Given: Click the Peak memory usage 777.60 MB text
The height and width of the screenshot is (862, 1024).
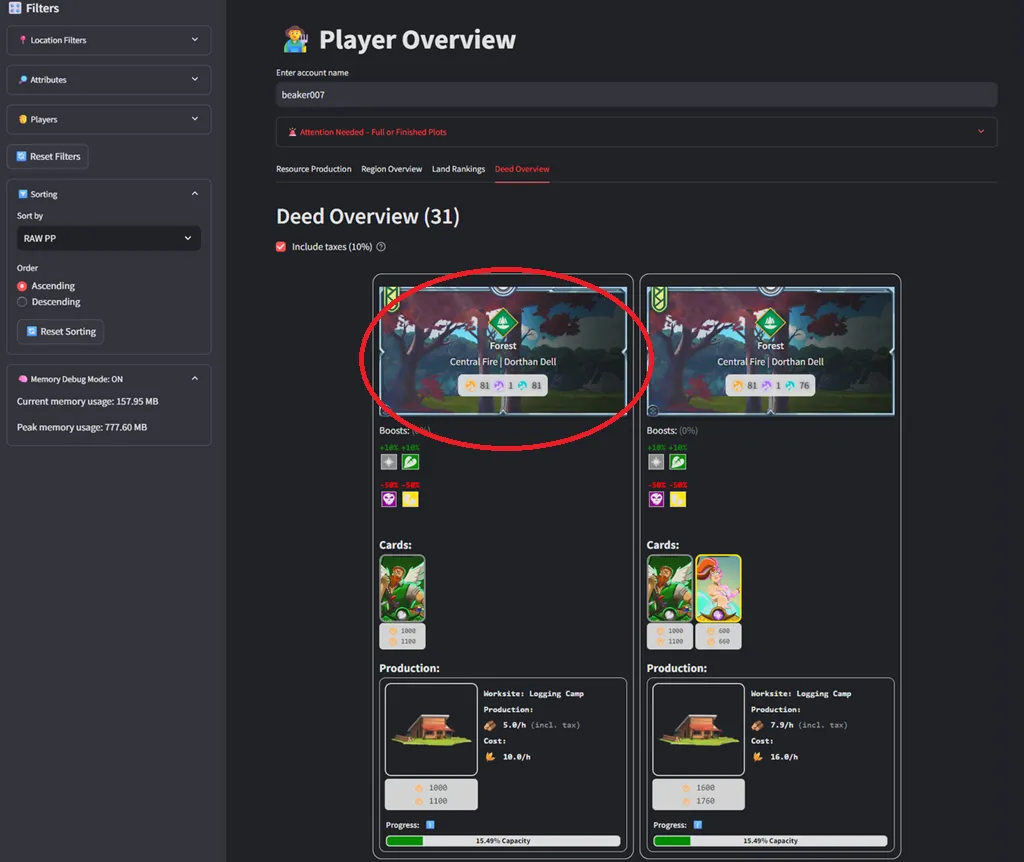Looking at the screenshot, I should tap(82, 427).
